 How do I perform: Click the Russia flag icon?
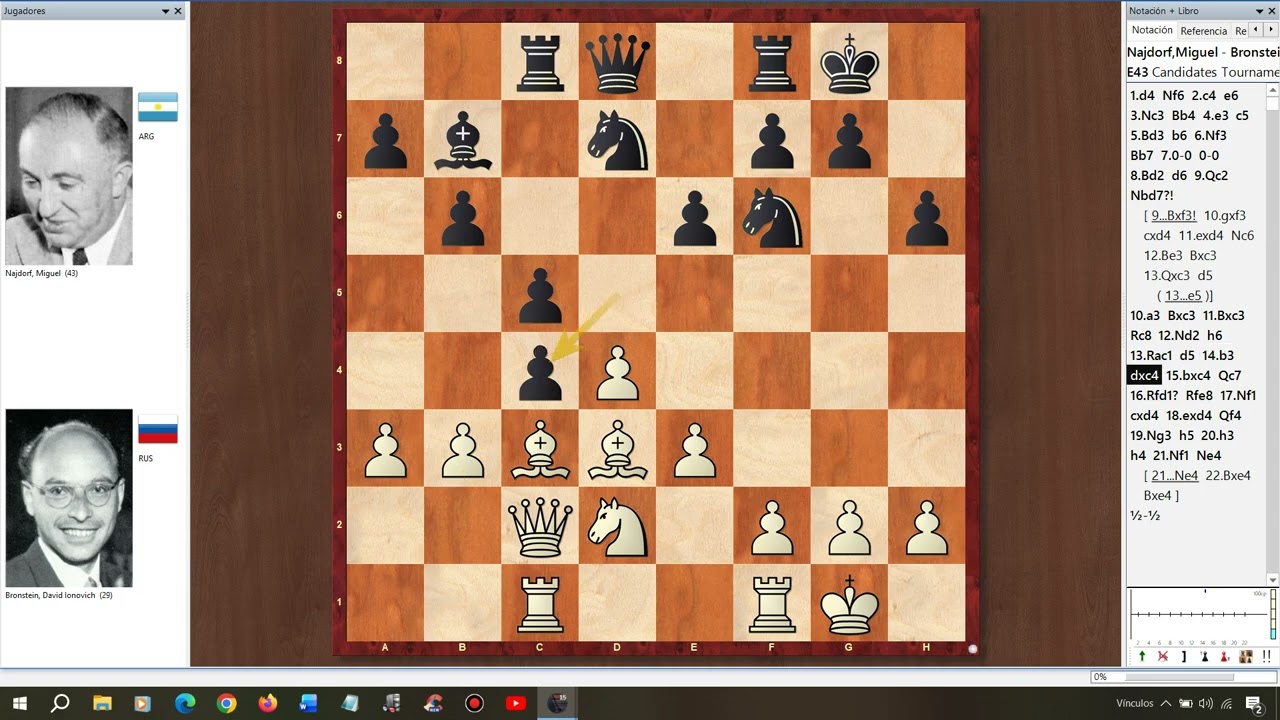pyautogui.click(x=158, y=429)
